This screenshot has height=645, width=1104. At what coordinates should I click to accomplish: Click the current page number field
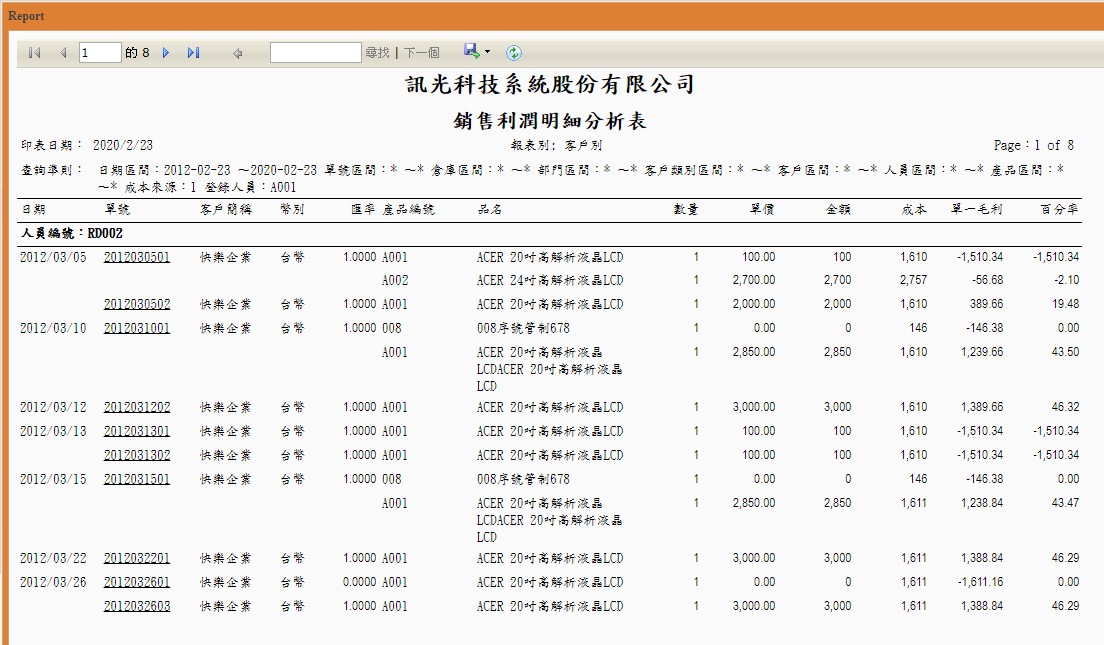[x=100, y=53]
